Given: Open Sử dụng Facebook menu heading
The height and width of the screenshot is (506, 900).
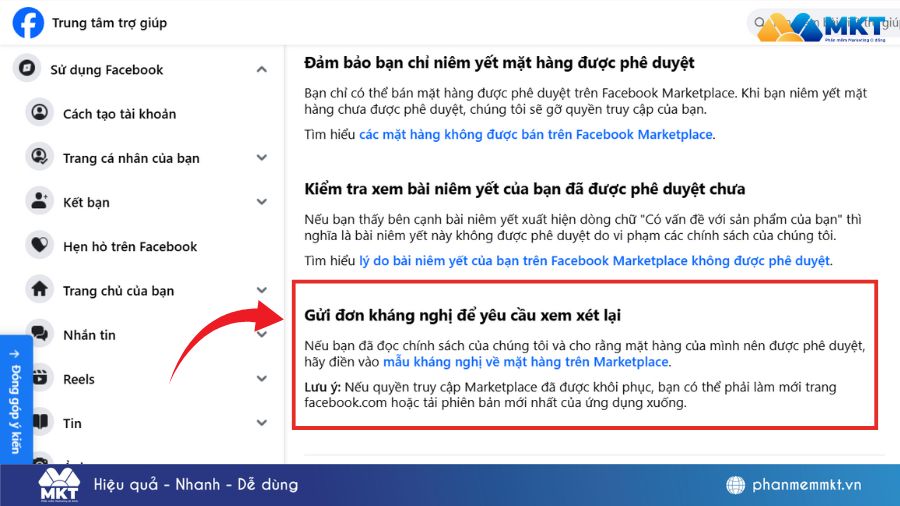Looking at the screenshot, I should pos(106,70).
